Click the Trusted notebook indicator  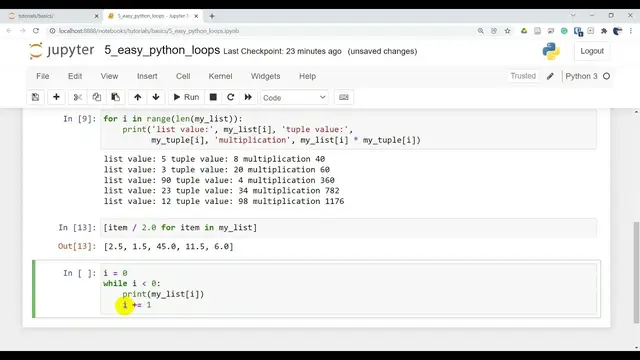pos(523,76)
